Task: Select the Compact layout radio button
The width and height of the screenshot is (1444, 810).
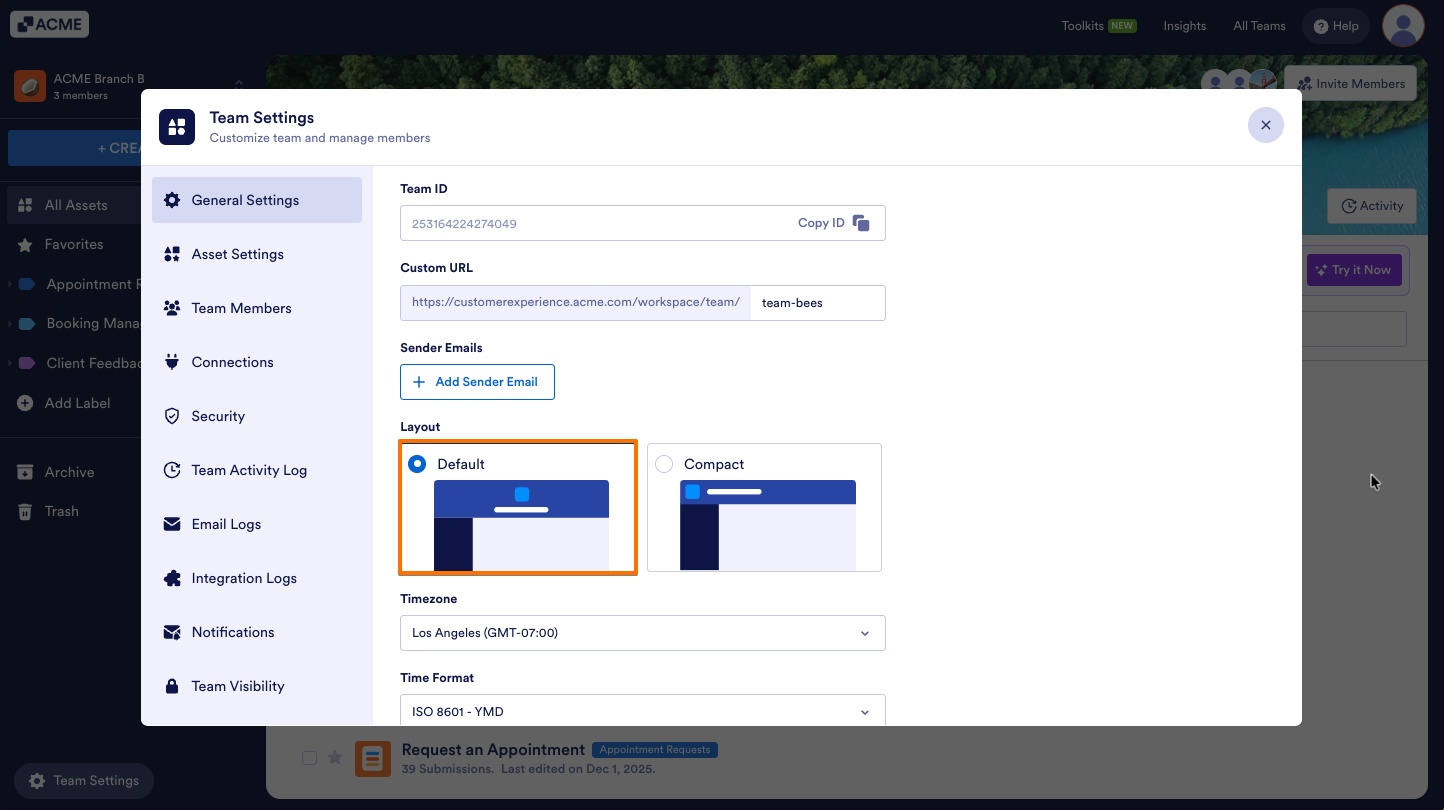Action: tap(664, 464)
